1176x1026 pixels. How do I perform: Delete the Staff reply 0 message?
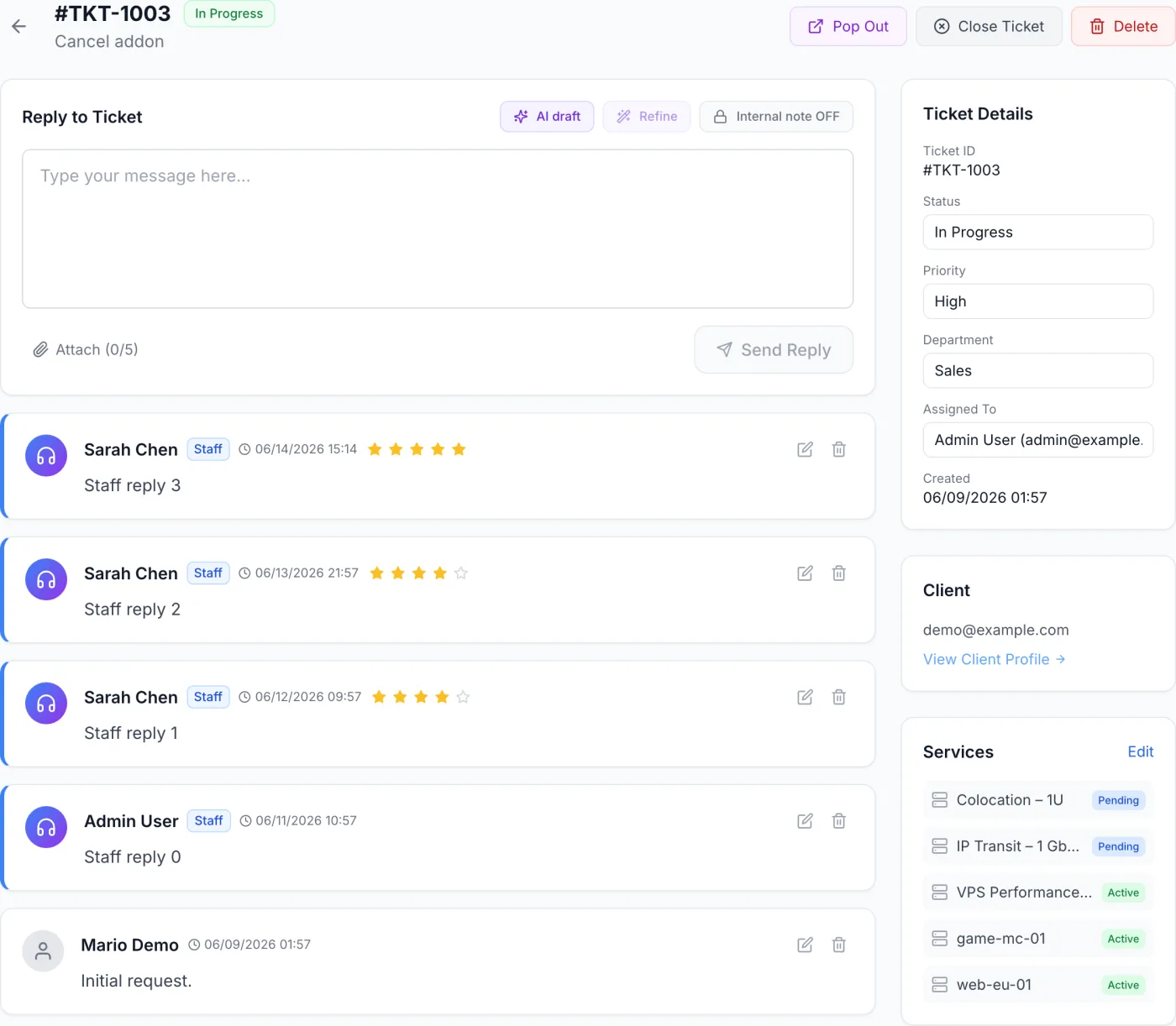(x=838, y=821)
